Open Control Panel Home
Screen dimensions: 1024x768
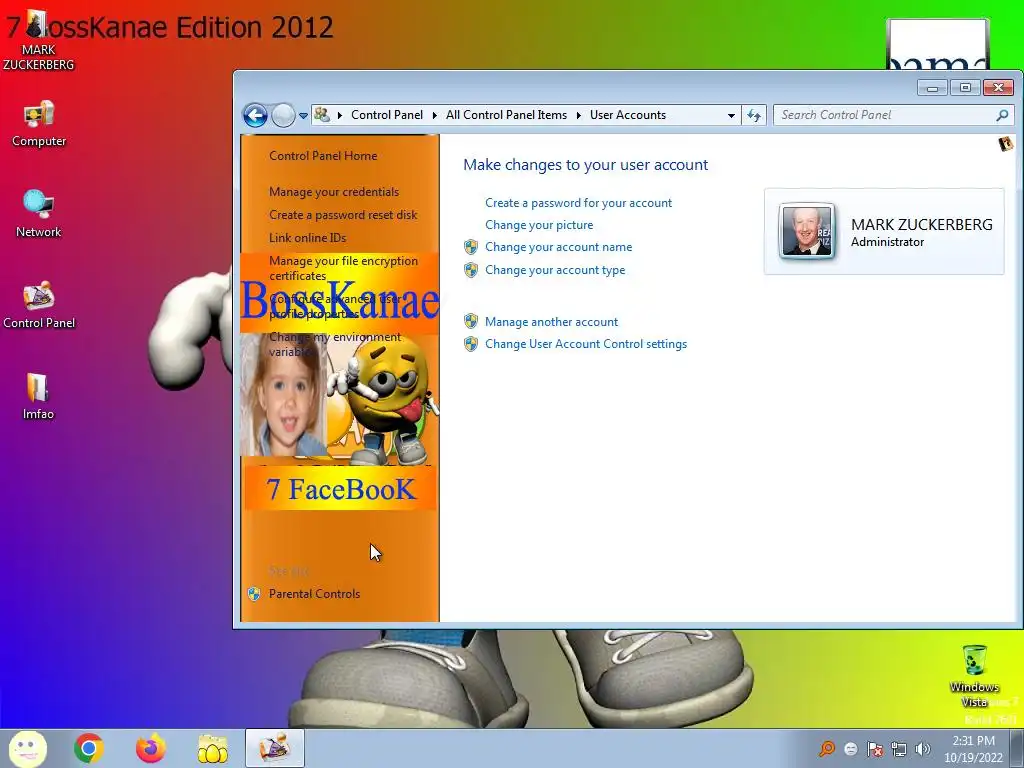[323, 155]
